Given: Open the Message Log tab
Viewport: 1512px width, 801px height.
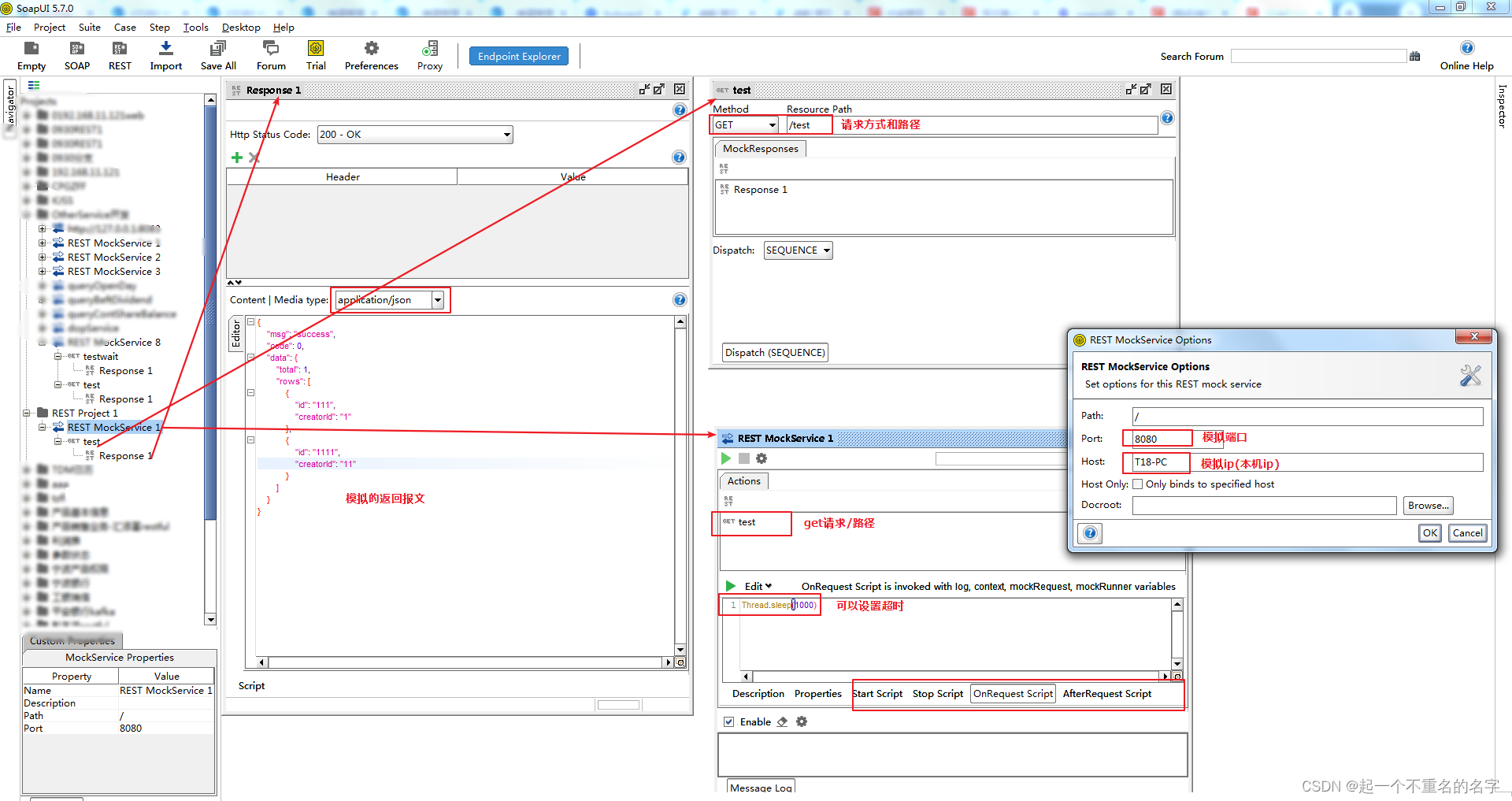Looking at the screenshot, I should coord(761,788).
